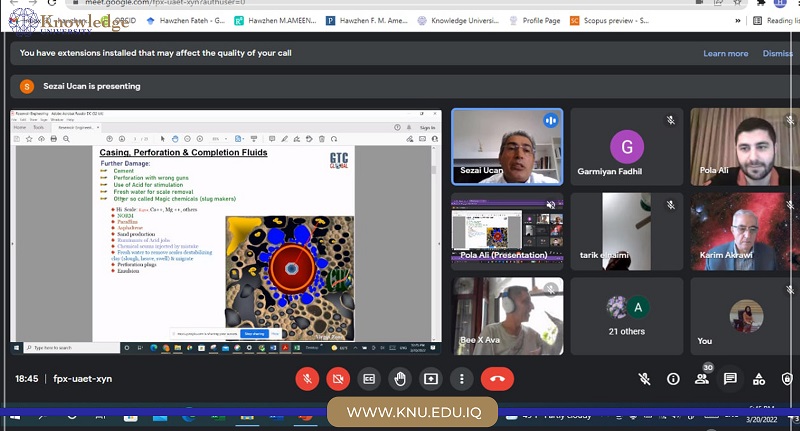This screenshot has width=800, height=431.
Task: Select Garmiyan Fadhil's participant tile
Action: click(627, 146)
